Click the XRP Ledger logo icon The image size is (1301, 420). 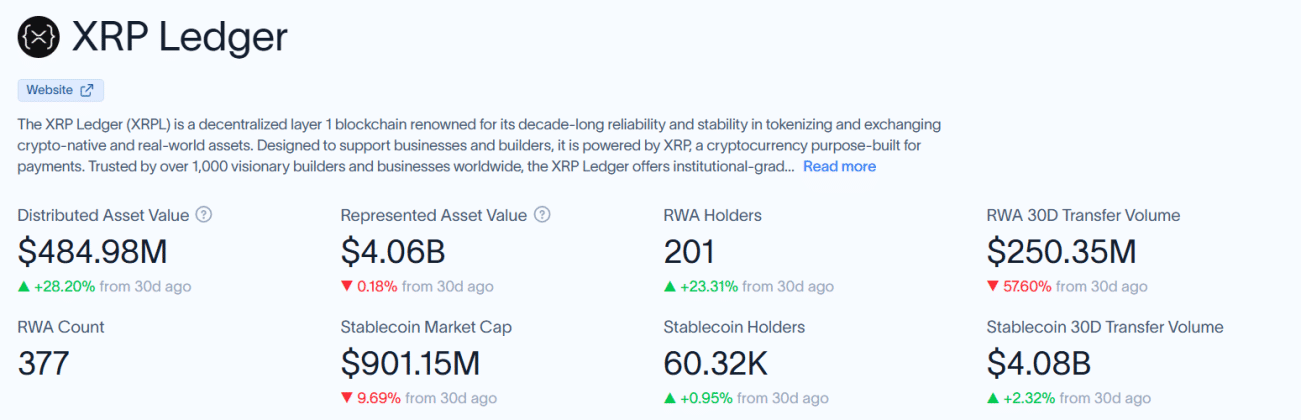tap(39, 38)
